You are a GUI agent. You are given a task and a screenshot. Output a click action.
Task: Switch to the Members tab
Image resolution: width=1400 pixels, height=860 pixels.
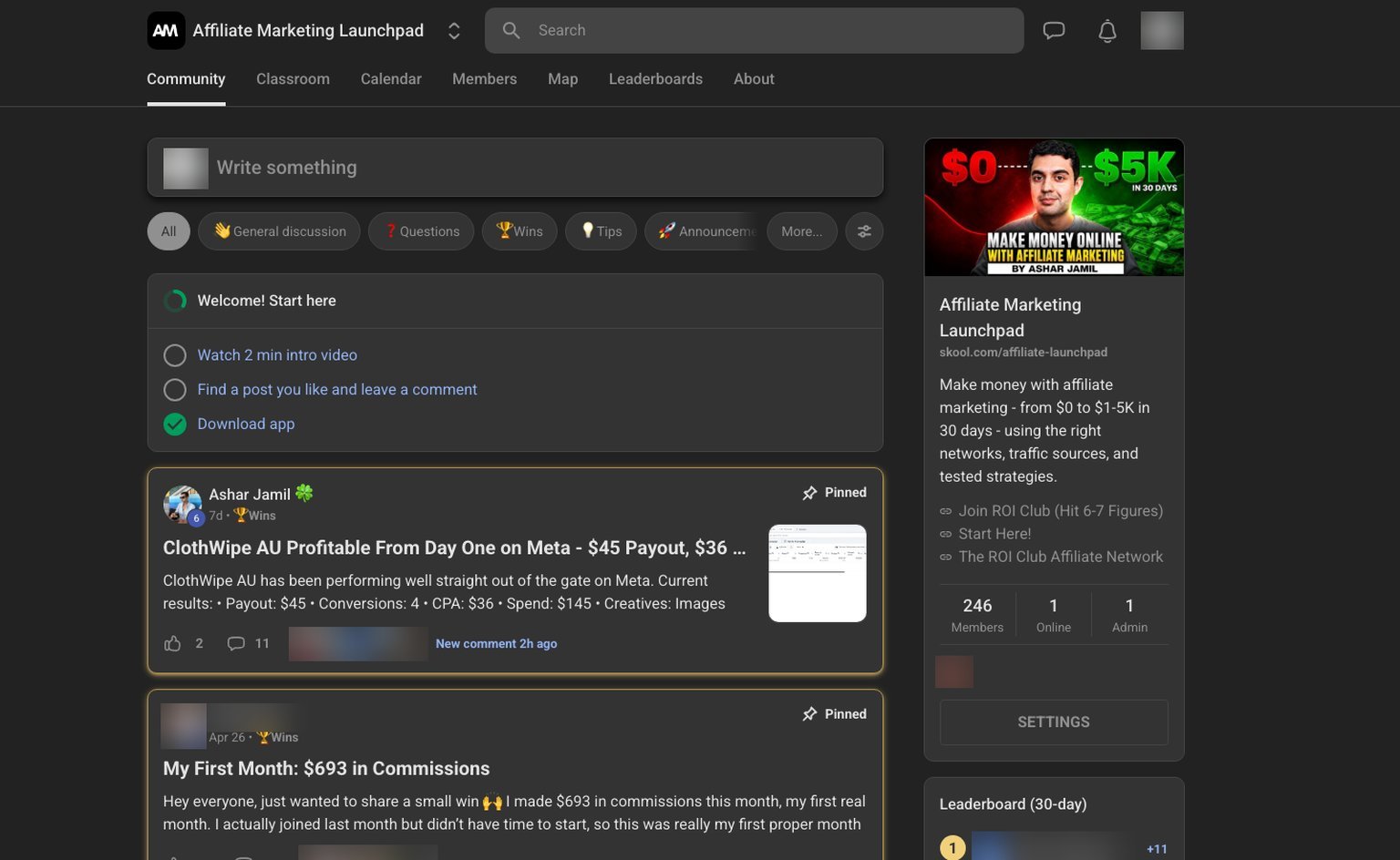[x=484, y=79]
